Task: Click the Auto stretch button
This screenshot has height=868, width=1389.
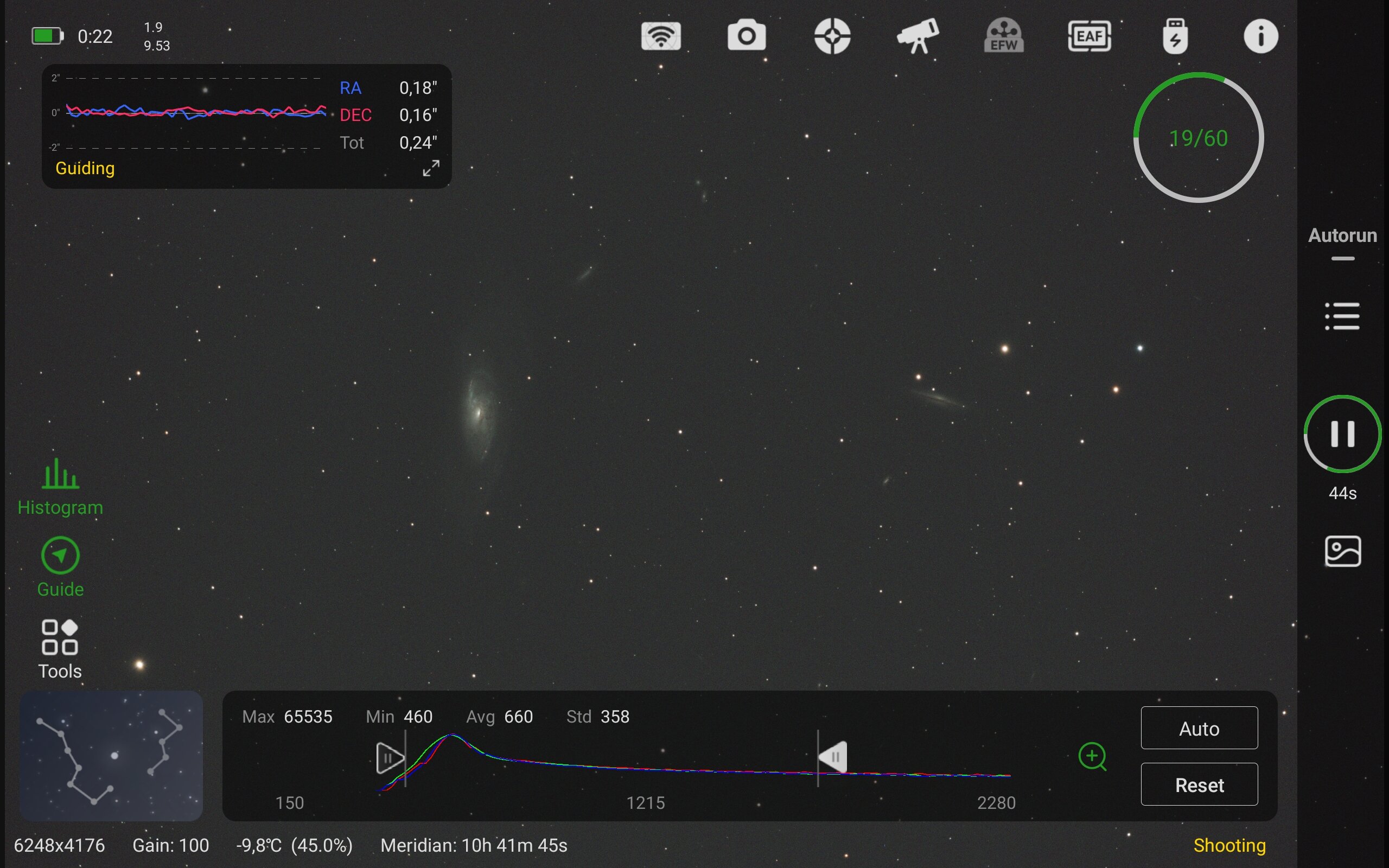Action: (x=1199, y=728)
